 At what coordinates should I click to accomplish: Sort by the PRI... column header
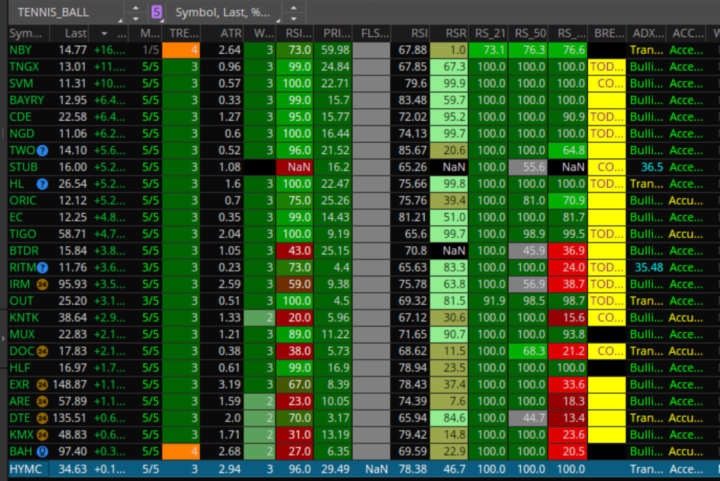[x=333, y=34]
